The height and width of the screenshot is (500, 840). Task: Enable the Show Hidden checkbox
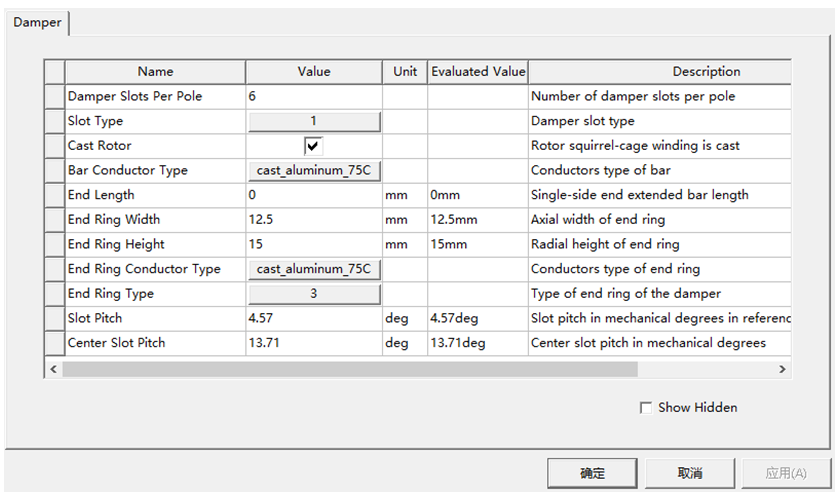point(646,408)
